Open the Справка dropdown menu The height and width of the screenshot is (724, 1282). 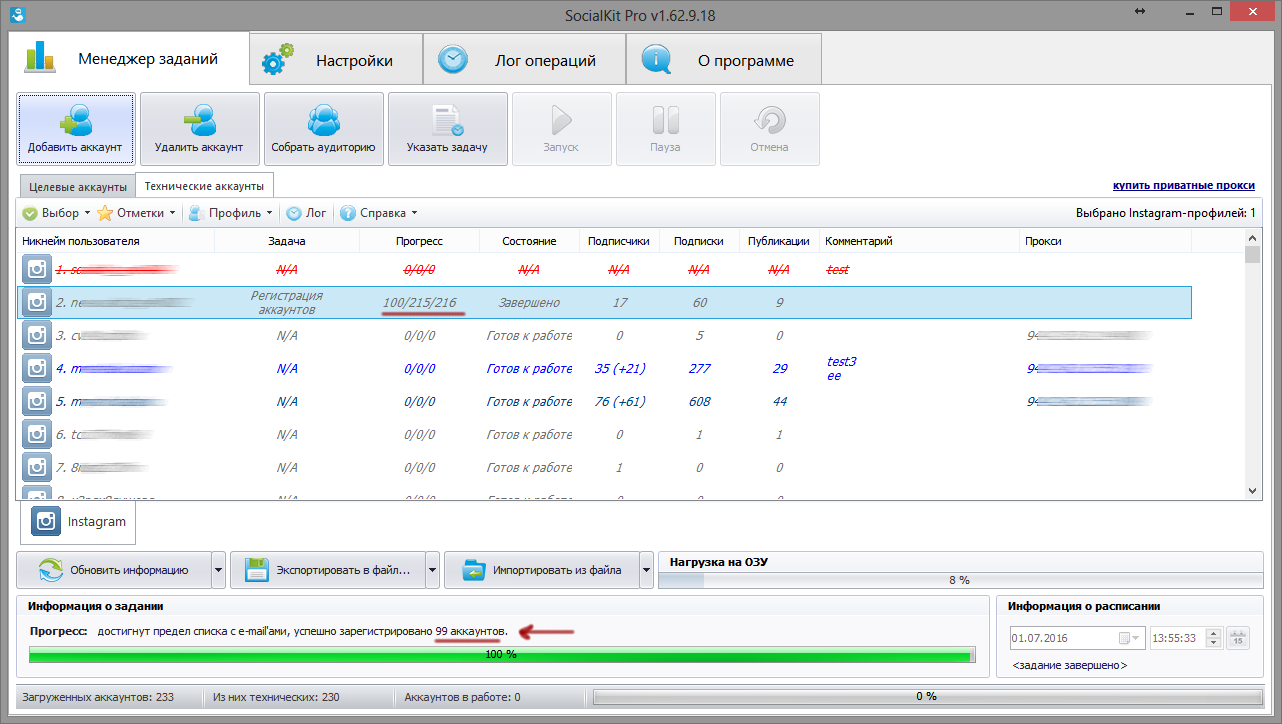(x=378, y=213)
